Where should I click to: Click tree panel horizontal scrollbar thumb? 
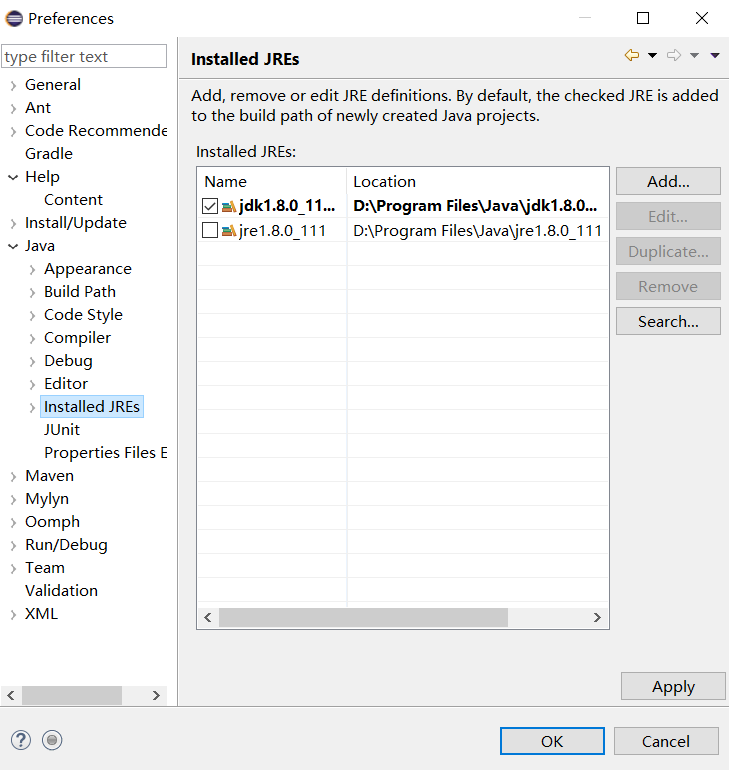(72, 695)
